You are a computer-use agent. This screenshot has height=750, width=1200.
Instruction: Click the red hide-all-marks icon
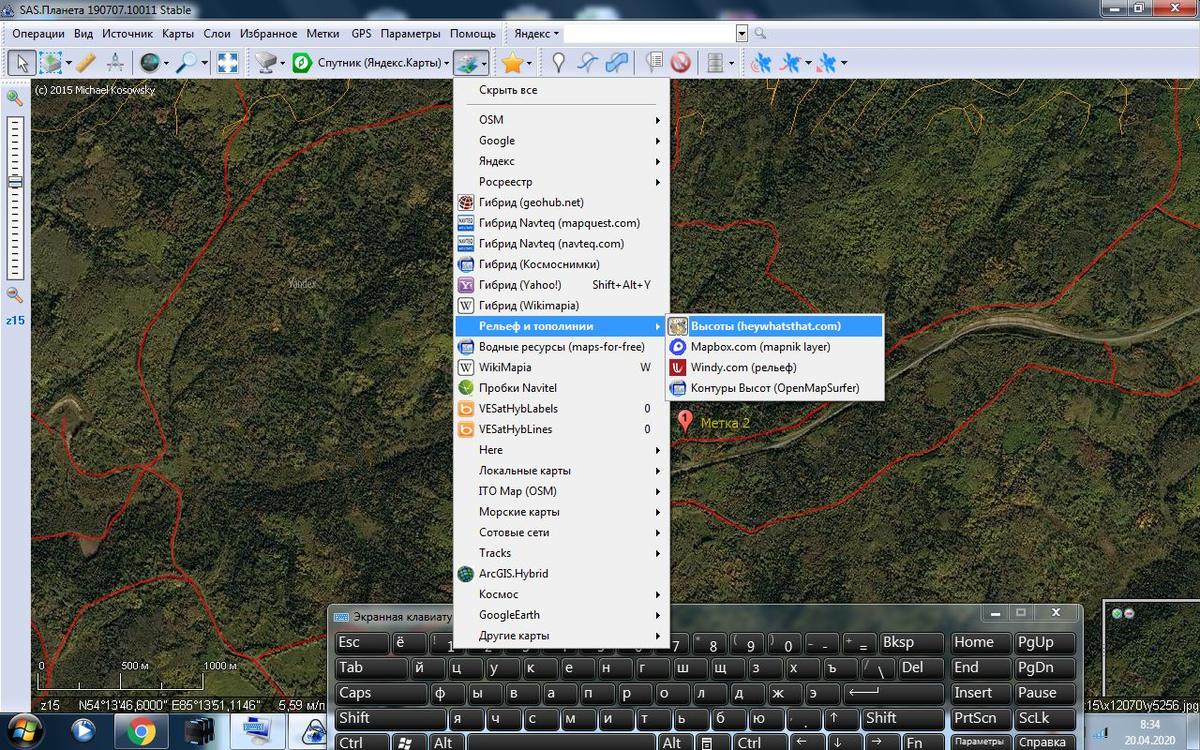click(x=681, y=63)
